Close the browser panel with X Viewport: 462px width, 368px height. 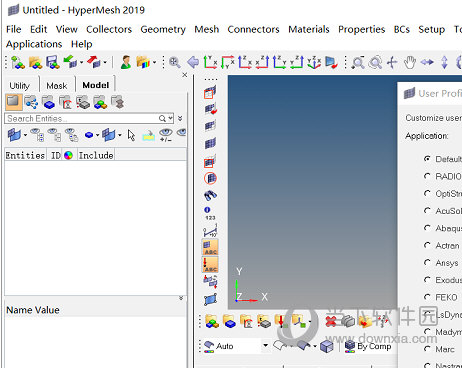click(185, 75)
